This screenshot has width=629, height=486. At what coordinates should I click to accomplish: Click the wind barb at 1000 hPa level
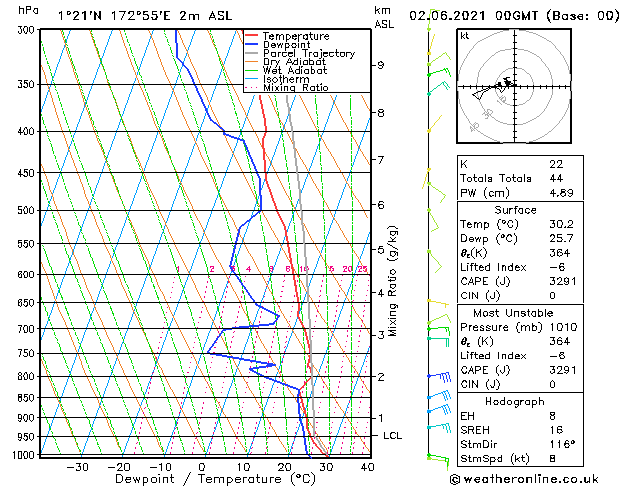436,457
